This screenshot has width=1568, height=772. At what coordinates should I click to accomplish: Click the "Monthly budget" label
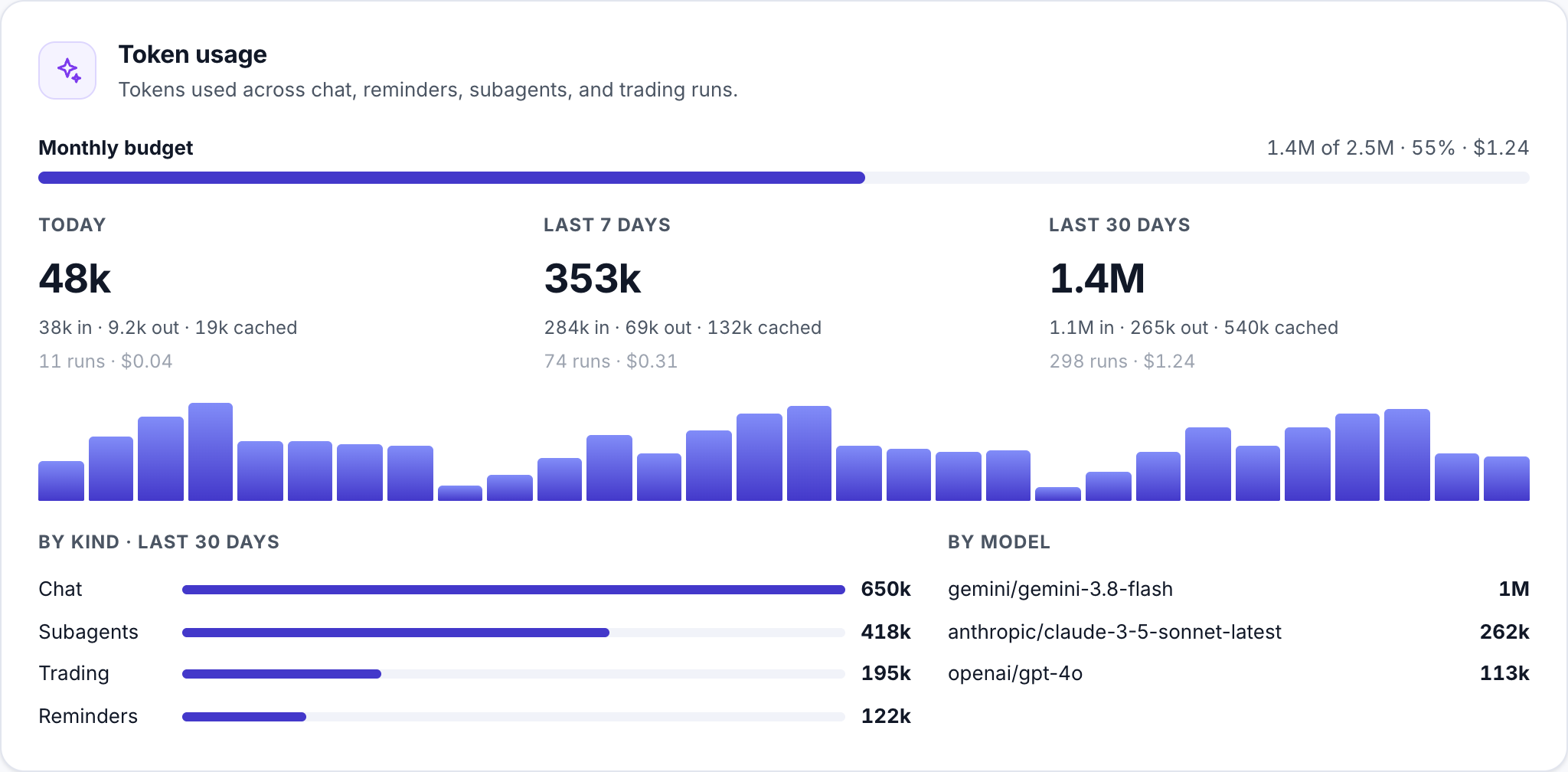(116, 148)
